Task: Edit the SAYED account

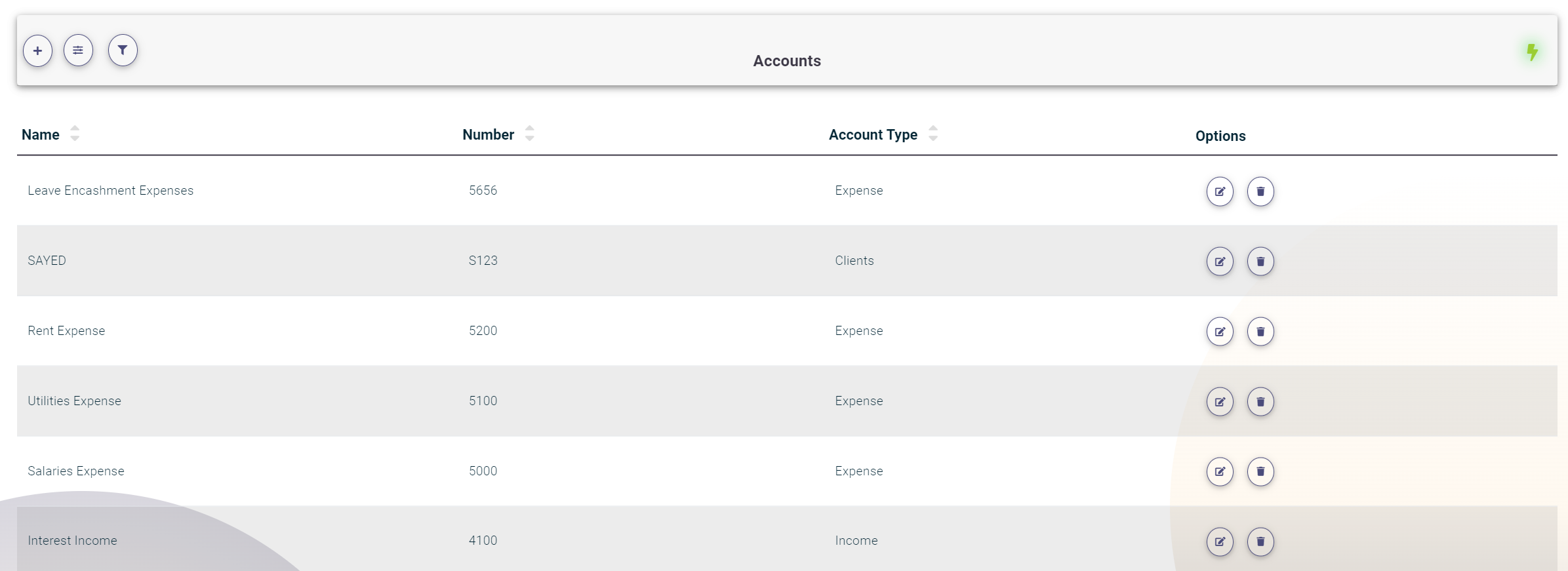Action: [1220, 262]
